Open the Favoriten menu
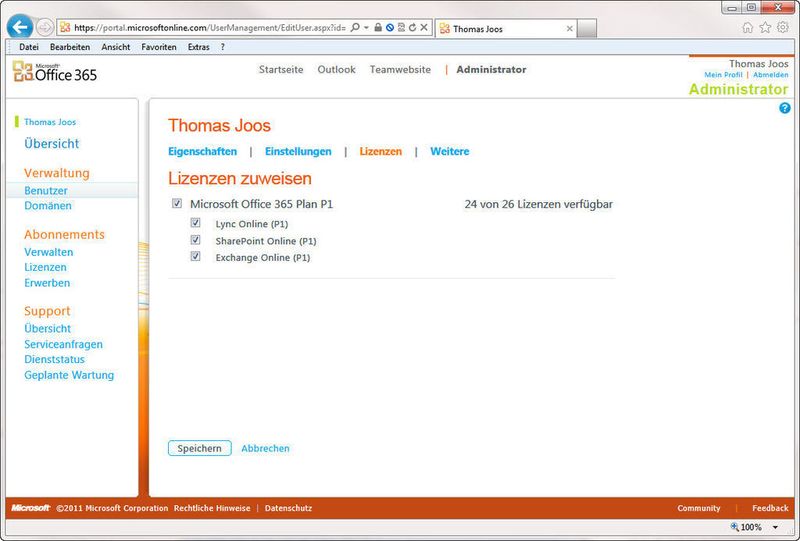 pyautogui.click(x=159, y=47)
